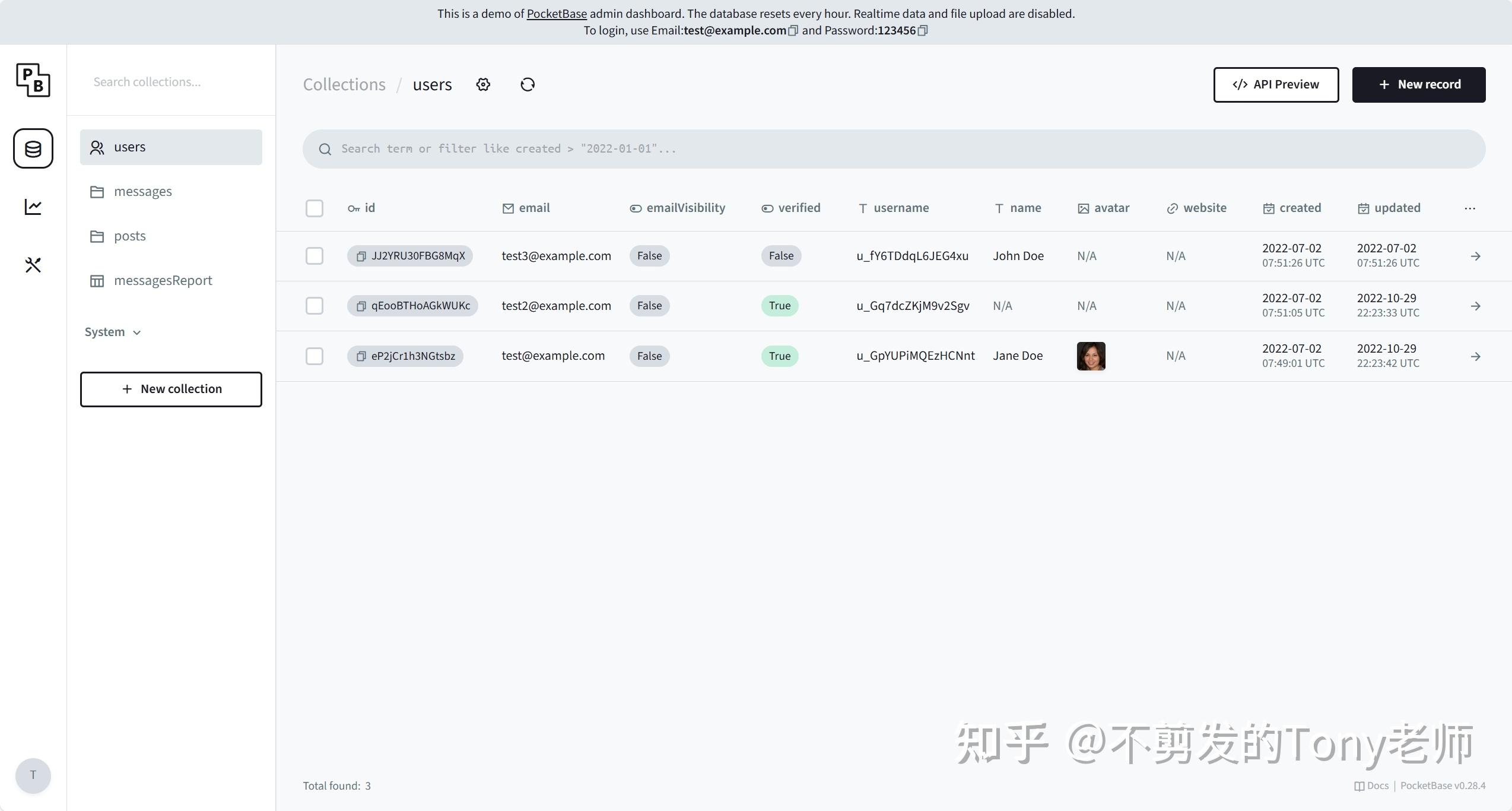Copy the demo login email test@example.com
The height and width of the screenshot is (811, 1512).
(793, 31)
